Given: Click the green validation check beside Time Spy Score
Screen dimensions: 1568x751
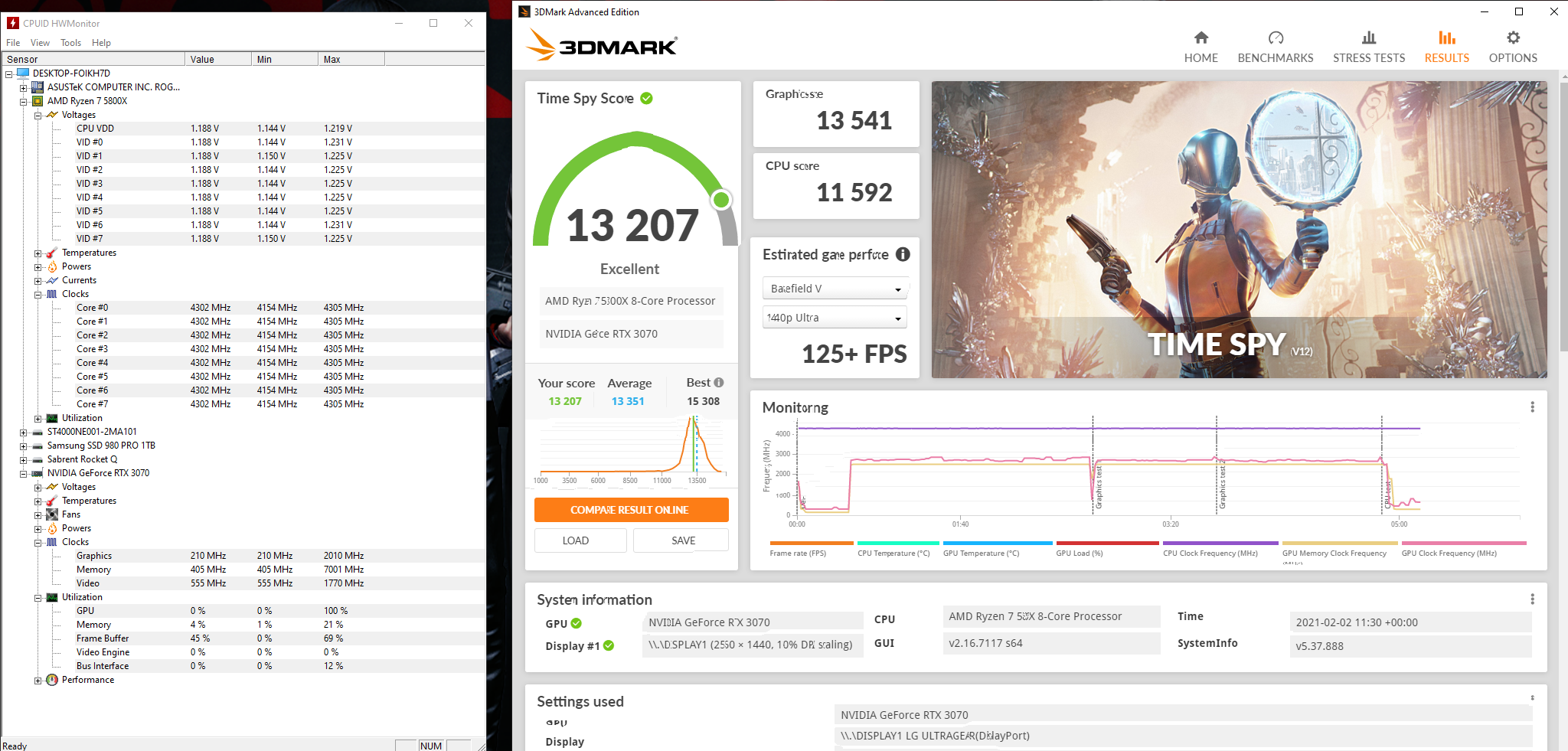Looking at the screenshot, I should (646, 98).
